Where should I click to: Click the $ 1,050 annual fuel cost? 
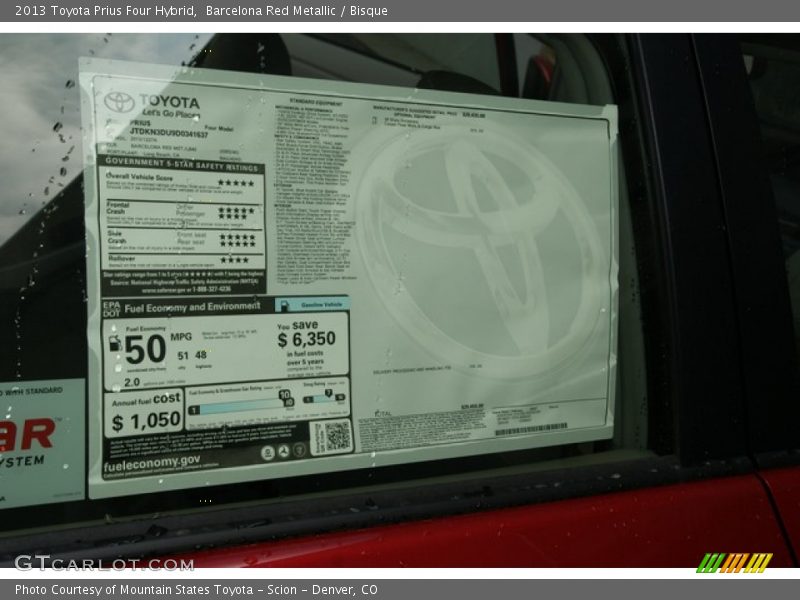click(x=146, y=421)
